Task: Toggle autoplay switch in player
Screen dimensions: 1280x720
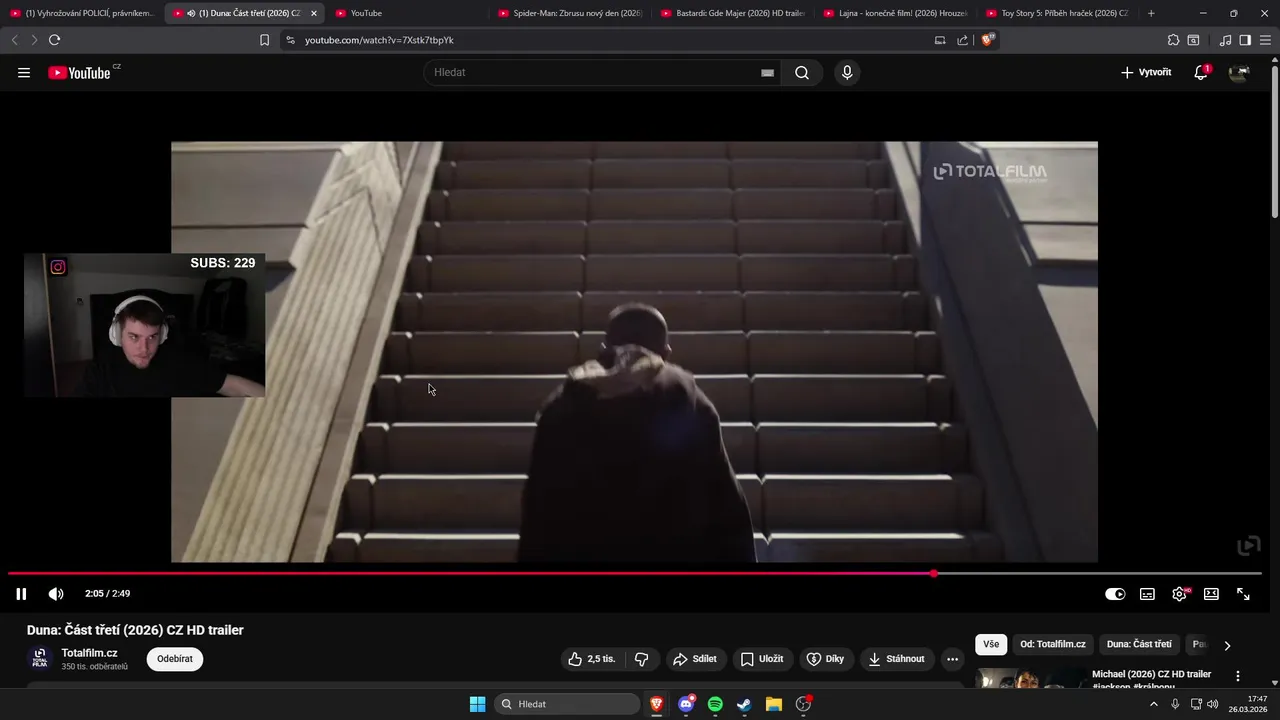Action: (1115, 594)
